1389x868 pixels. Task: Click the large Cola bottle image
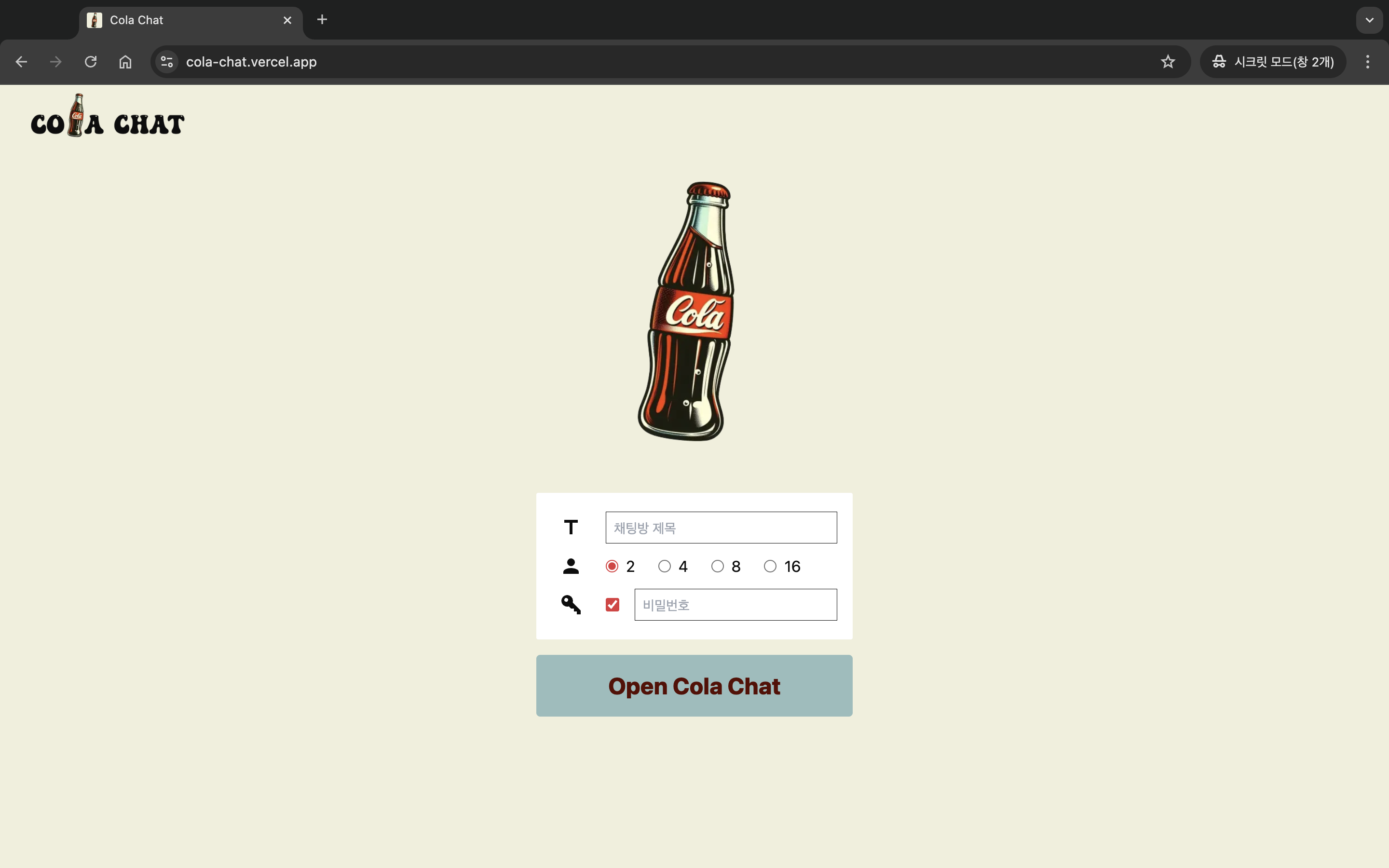click(x=686, y=312)
